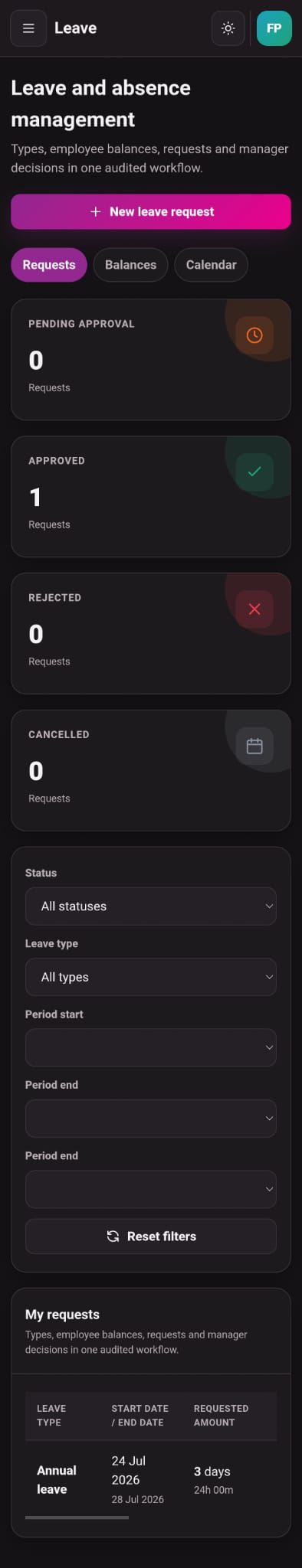Open the Calendar tab
The width and height of the screenshot is (302, 1568).
click(211, 265)
